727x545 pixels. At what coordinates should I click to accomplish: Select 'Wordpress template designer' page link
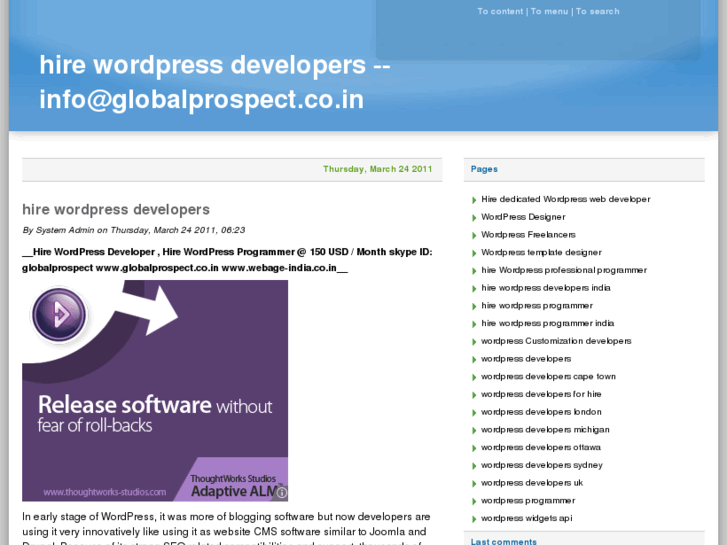point(541,253)
